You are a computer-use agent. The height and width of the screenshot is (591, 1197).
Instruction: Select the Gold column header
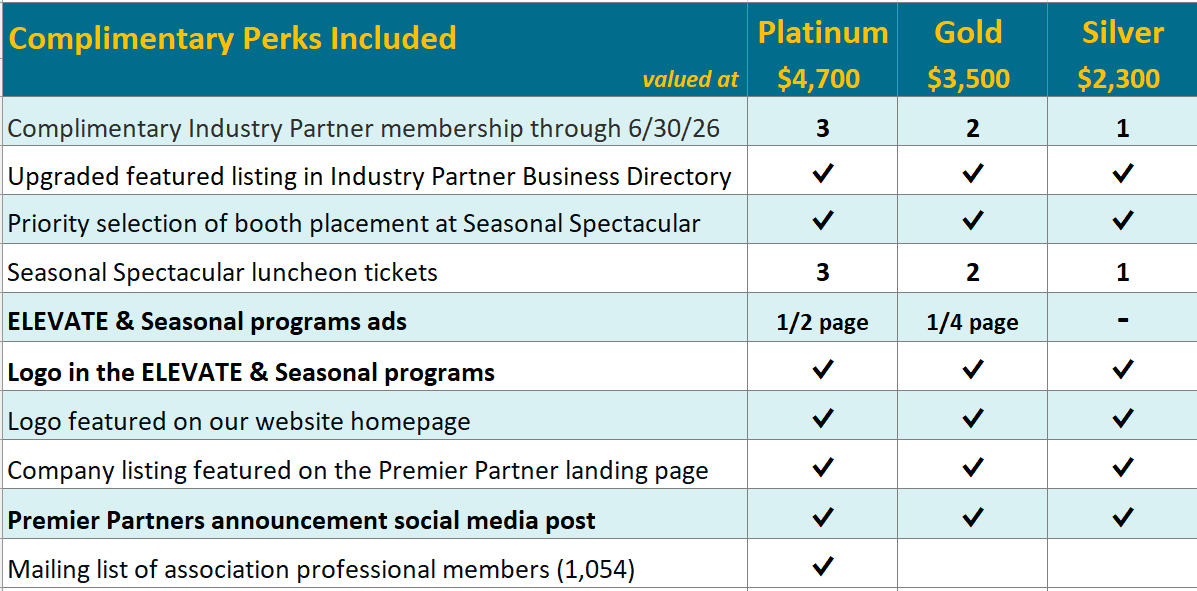(x=968, y=33)
